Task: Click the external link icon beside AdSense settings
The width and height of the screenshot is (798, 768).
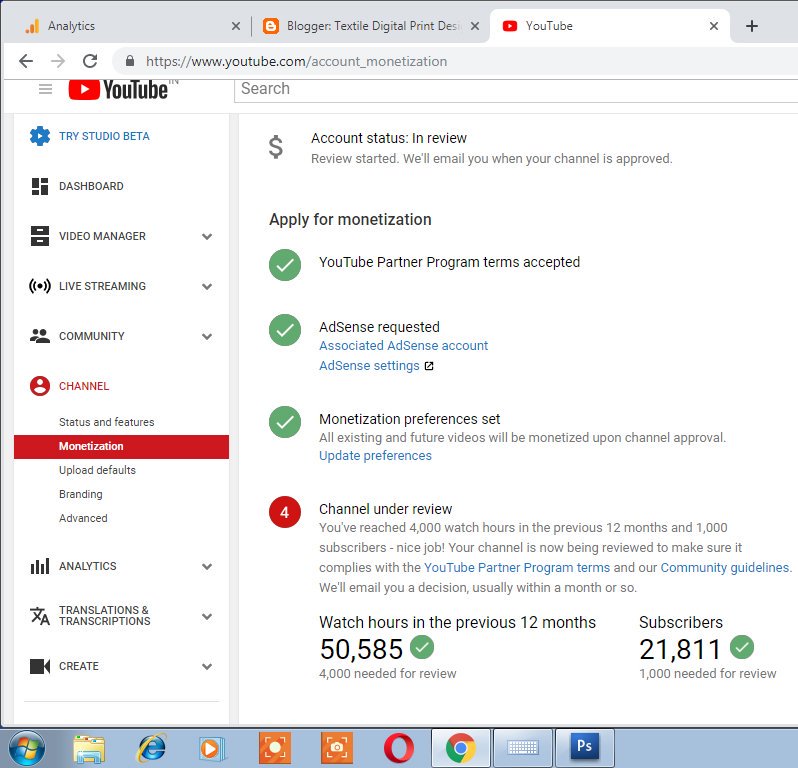Action: (429, 366)
